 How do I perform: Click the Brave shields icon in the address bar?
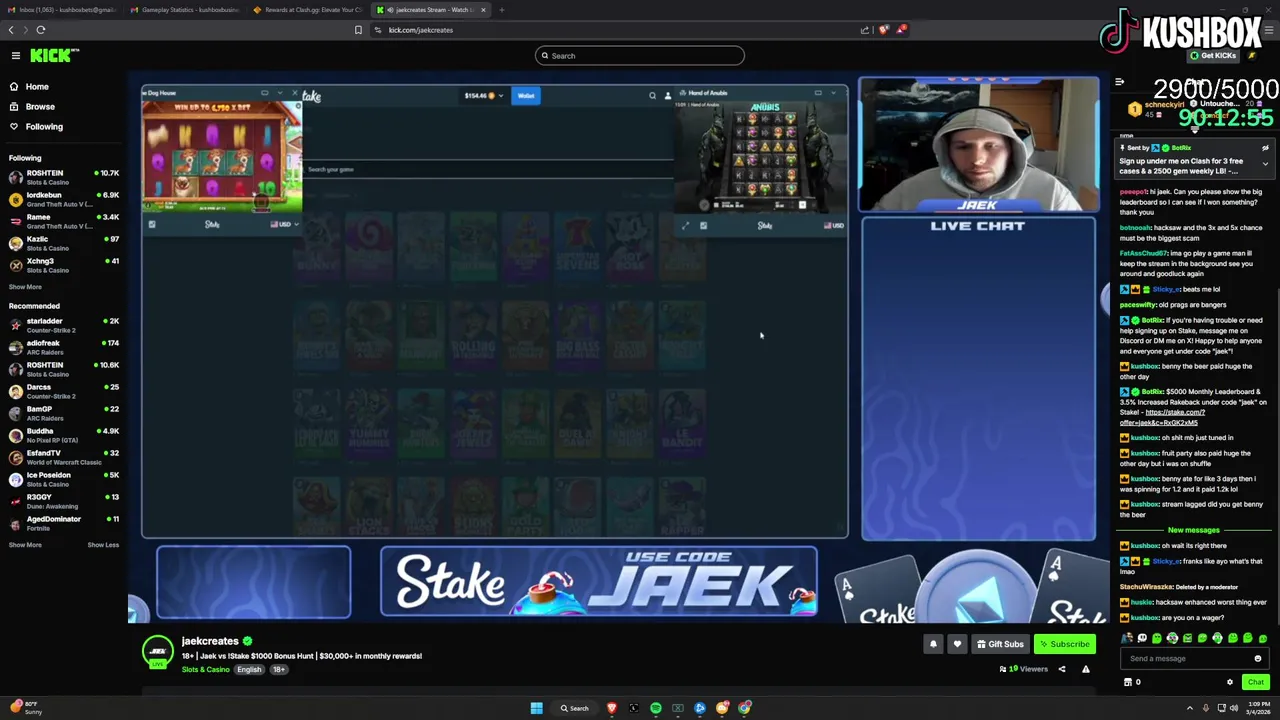tap(883, 30)
